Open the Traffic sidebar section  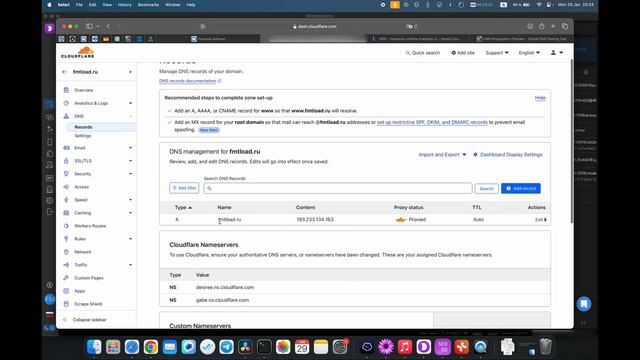[80, 265]
